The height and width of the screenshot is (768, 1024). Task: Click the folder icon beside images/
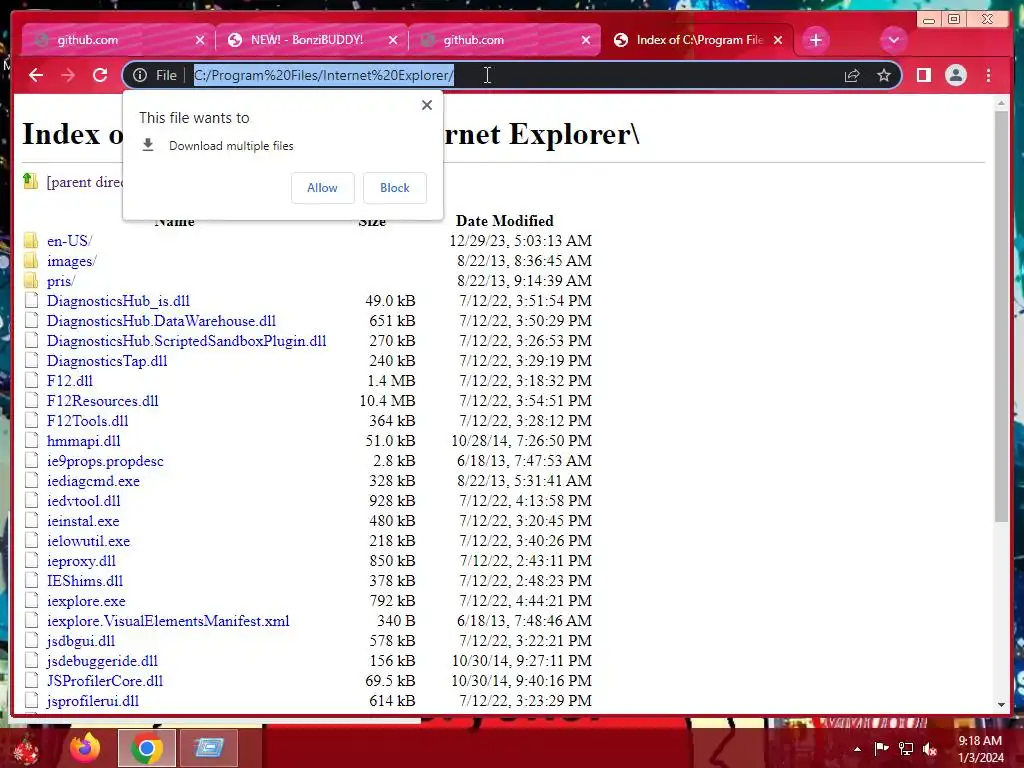click(x=31, y=261)
